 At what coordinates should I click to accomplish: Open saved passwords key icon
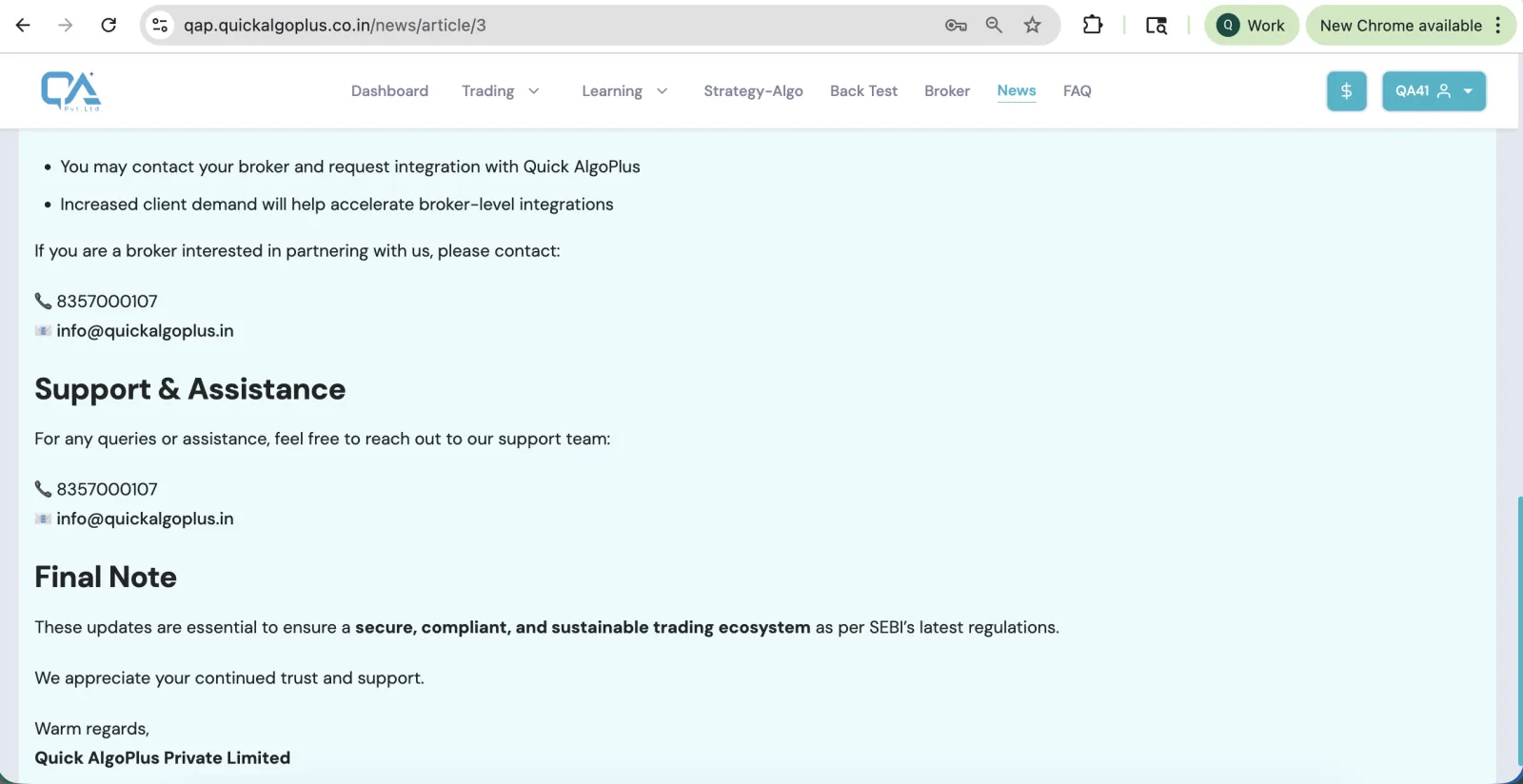956,26
